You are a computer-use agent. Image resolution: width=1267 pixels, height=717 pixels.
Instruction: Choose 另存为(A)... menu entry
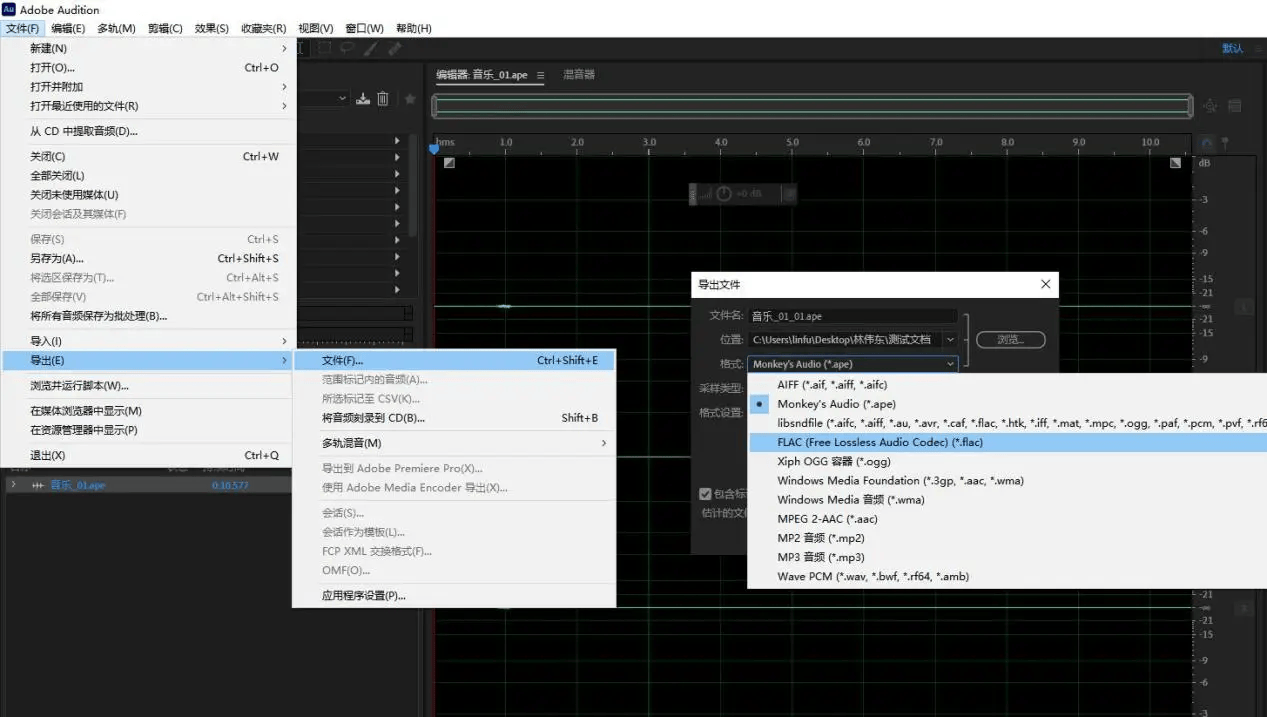pyautogui.click(x=148, y=259)
